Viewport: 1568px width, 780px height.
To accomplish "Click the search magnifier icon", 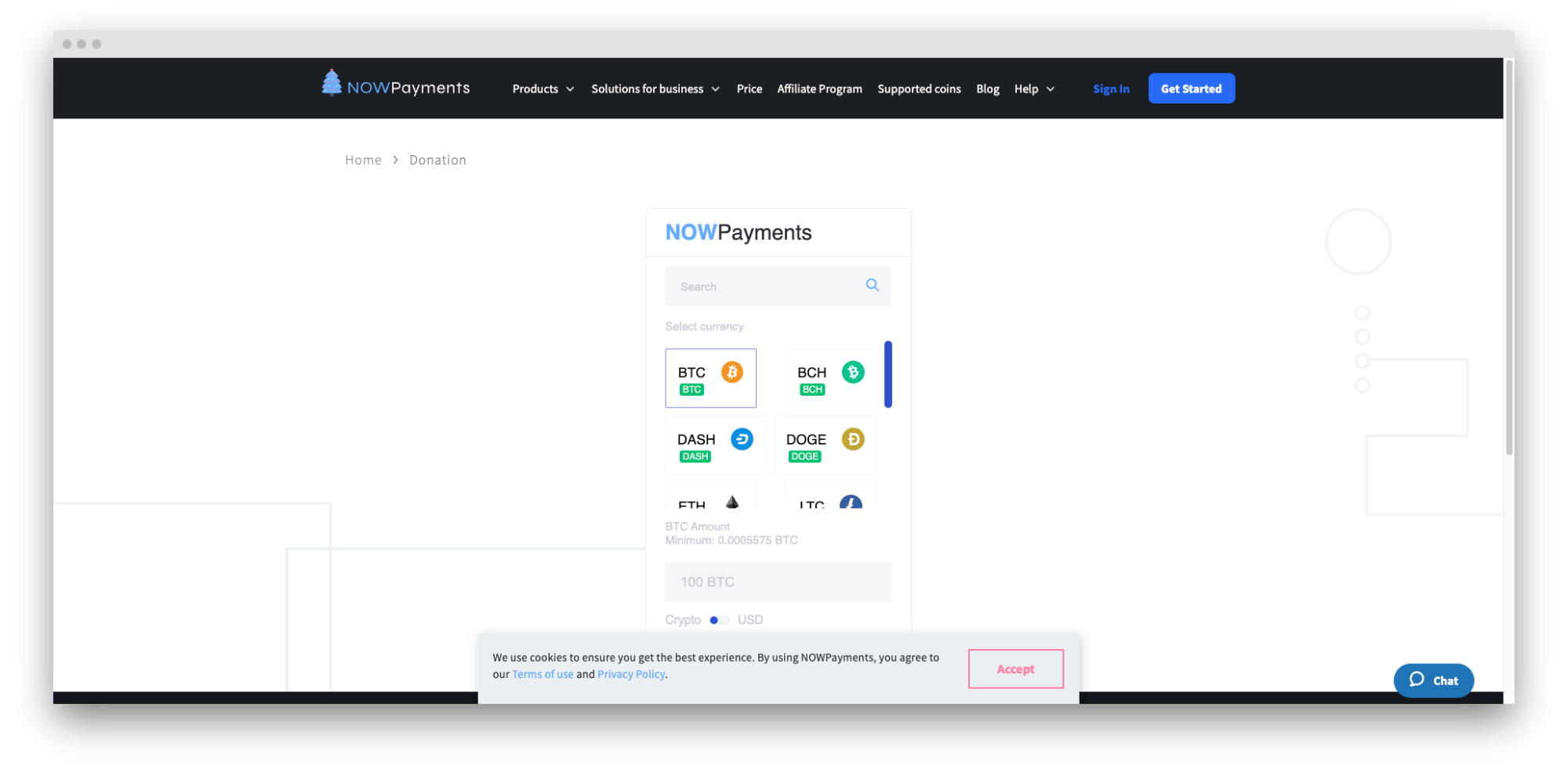I will click(x=872, y=285).
